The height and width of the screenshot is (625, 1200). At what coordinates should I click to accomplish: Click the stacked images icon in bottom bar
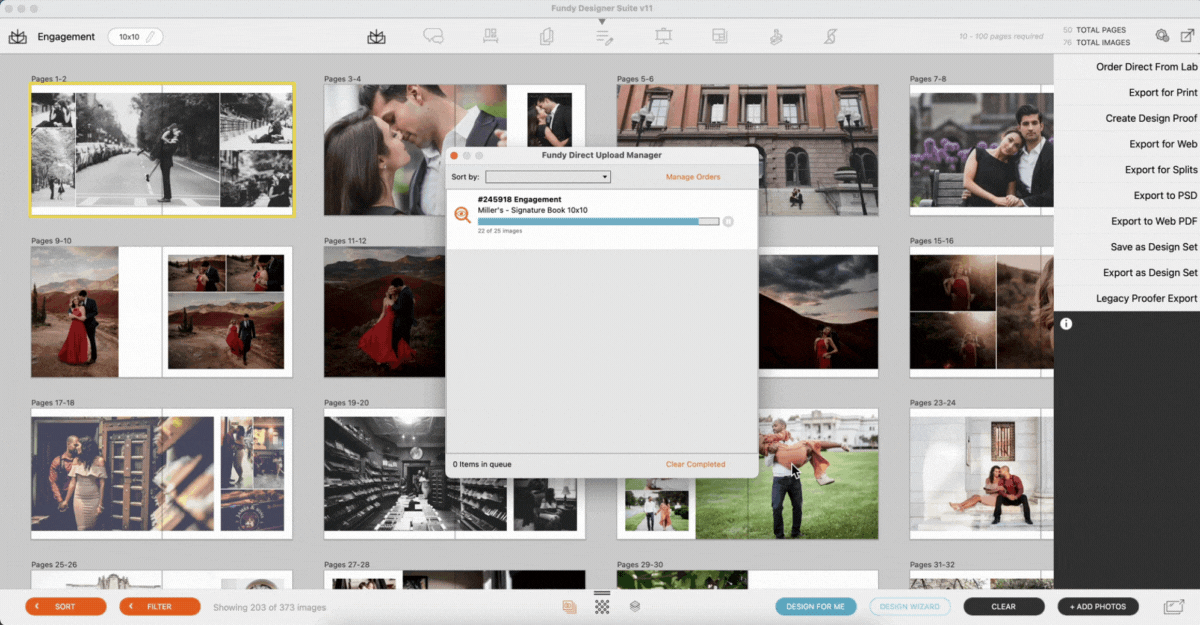point(569,606)
